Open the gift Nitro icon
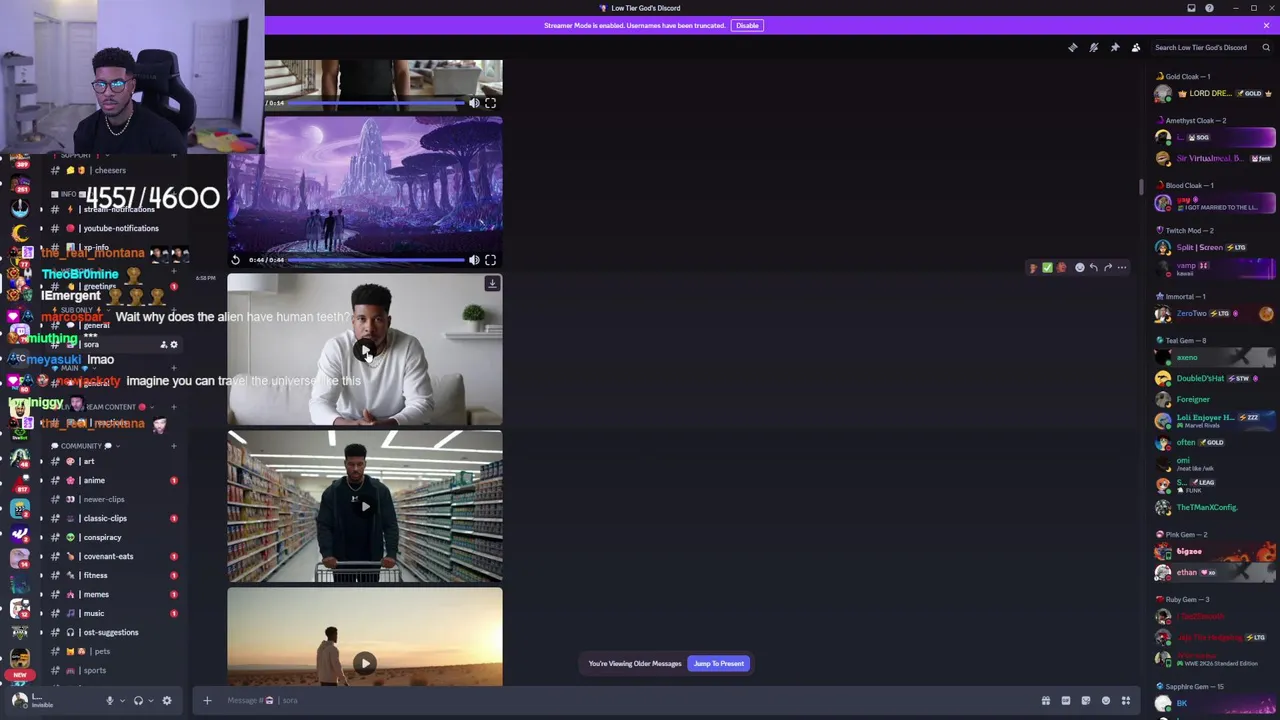Viewport: 1280px width, 720px height. point(1046,700)
